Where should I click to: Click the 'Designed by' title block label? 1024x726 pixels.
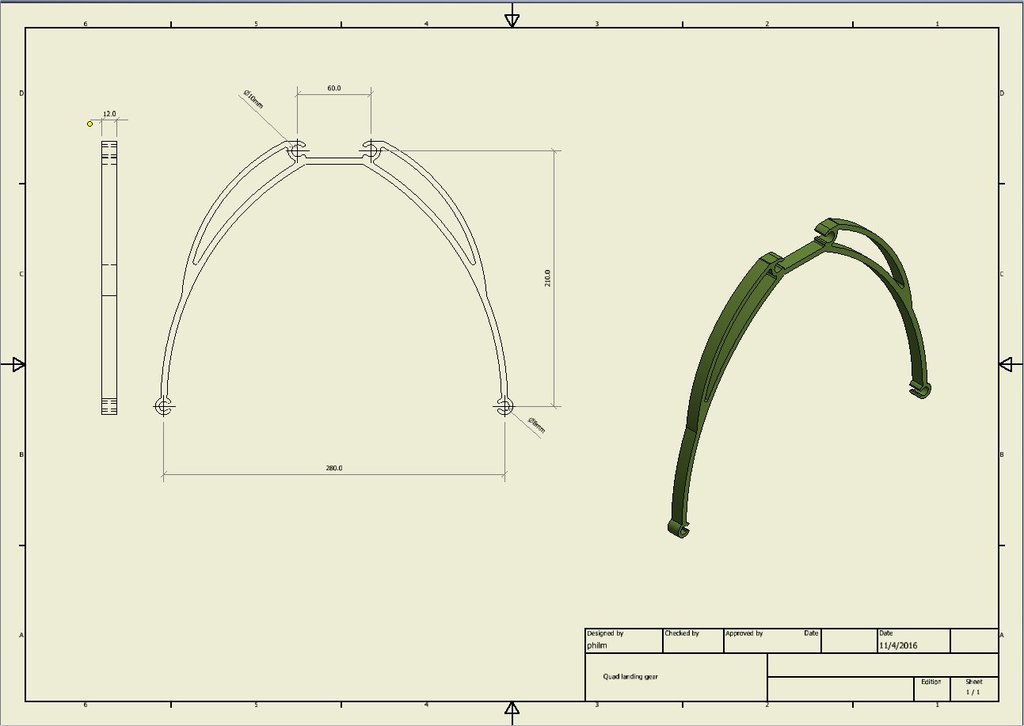pyautogui.click(x=605, y=633)
